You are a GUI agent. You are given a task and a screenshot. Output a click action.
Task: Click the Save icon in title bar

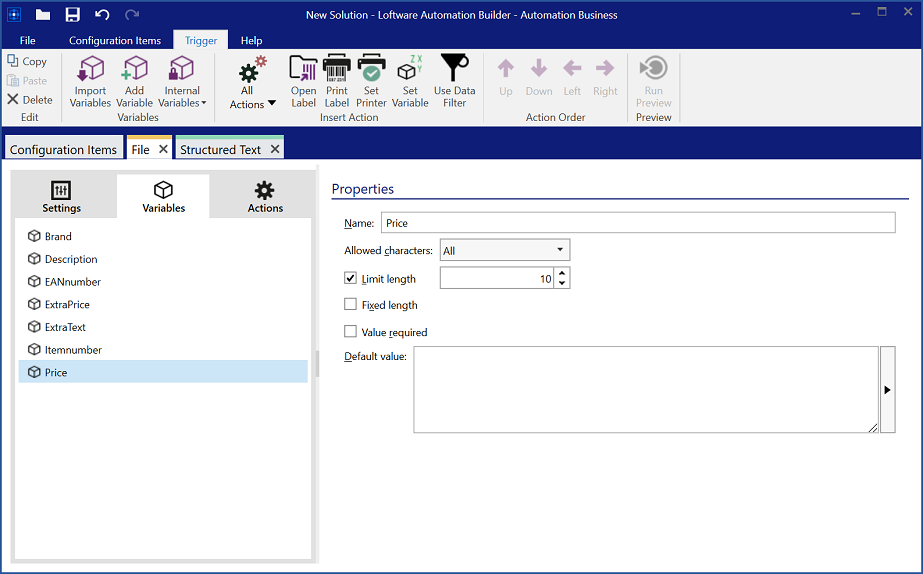point(73,15)
